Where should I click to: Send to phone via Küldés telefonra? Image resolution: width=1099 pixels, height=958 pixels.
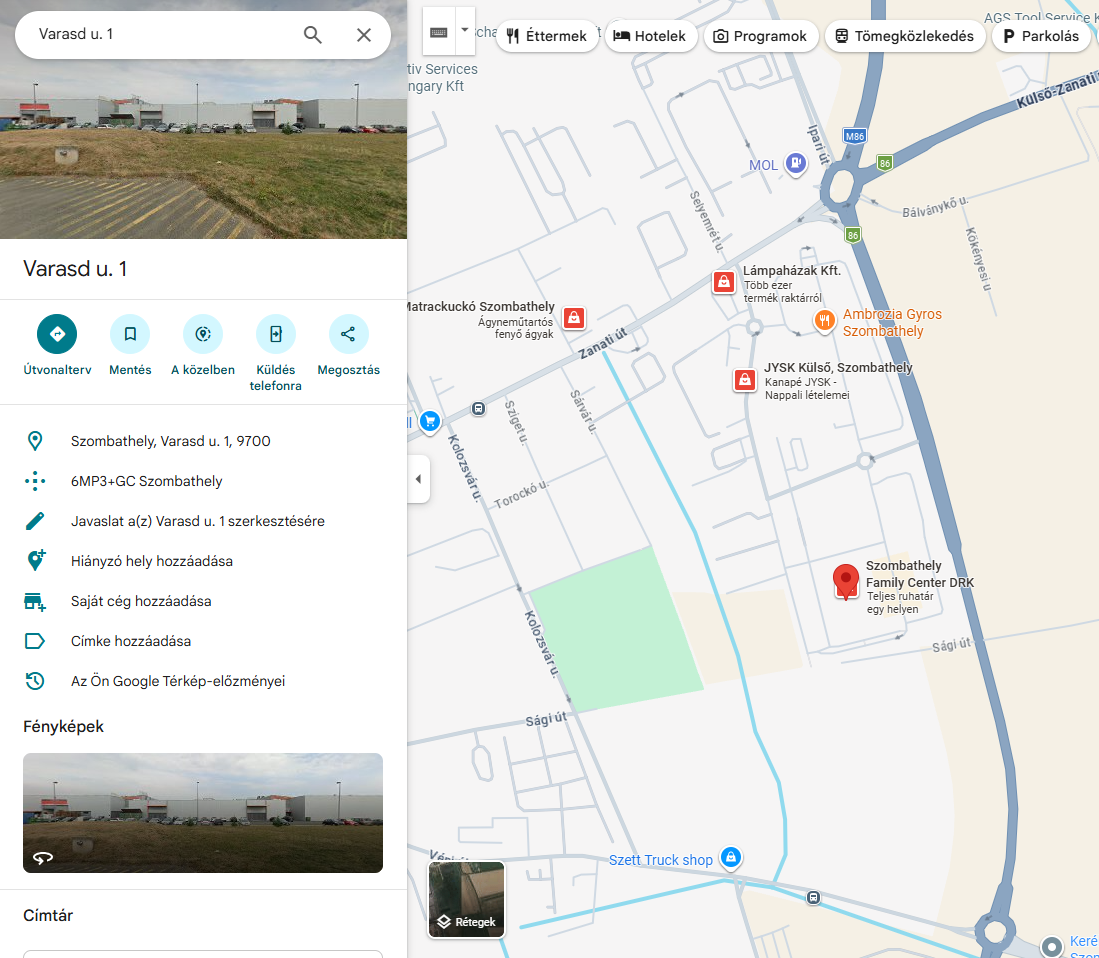coord(276,334)
